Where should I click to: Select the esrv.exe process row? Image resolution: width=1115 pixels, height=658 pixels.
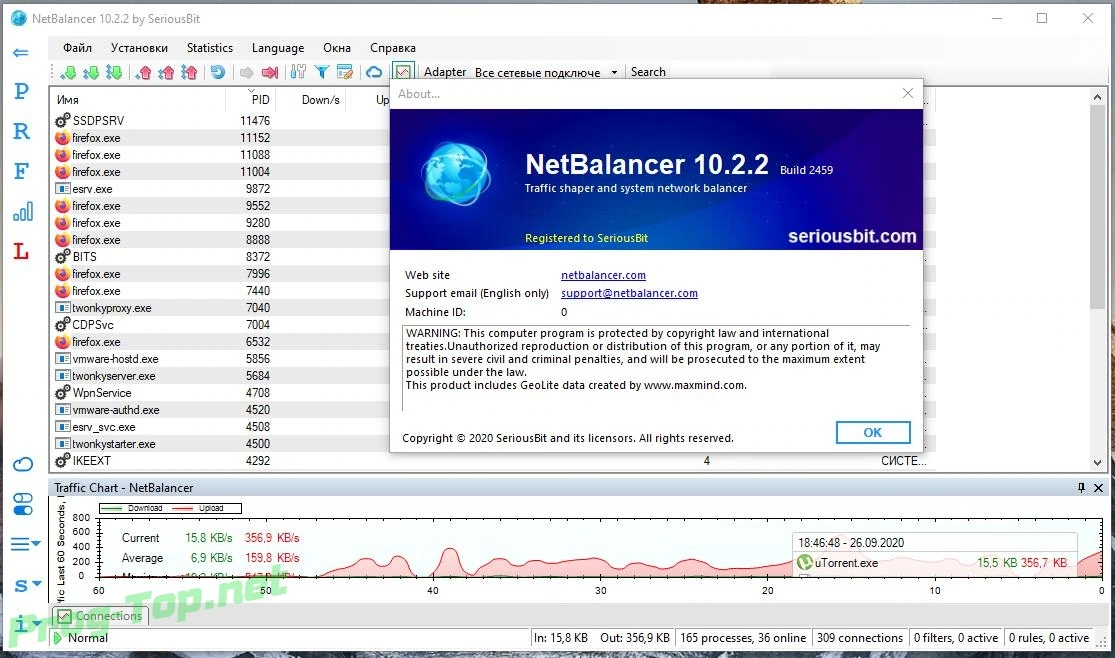pyautogui.click(x=220, y=189)
